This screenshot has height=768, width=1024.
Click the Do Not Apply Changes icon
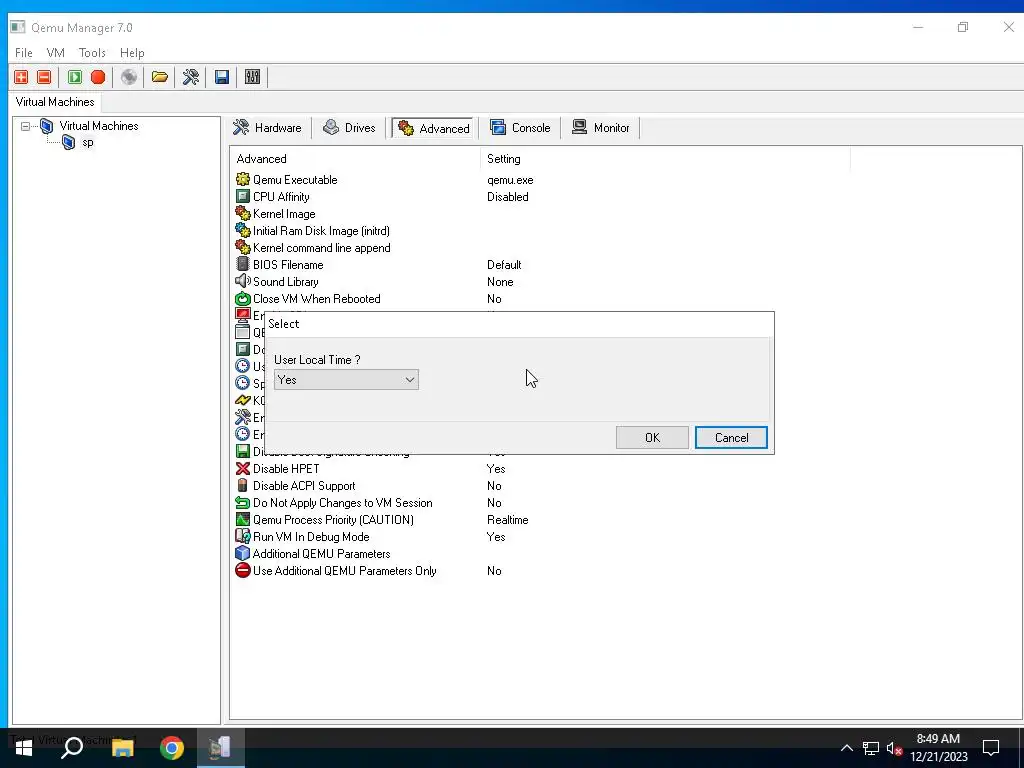click(x=243, y=503)
